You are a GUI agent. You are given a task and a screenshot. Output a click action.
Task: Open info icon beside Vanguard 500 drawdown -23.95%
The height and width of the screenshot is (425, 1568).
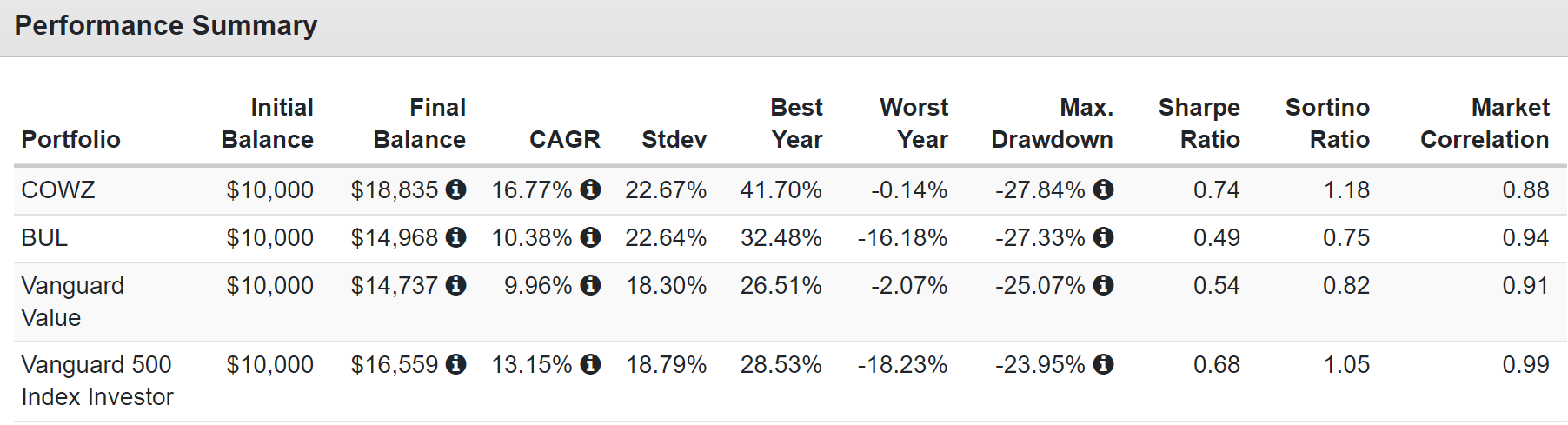point(1103,364)
